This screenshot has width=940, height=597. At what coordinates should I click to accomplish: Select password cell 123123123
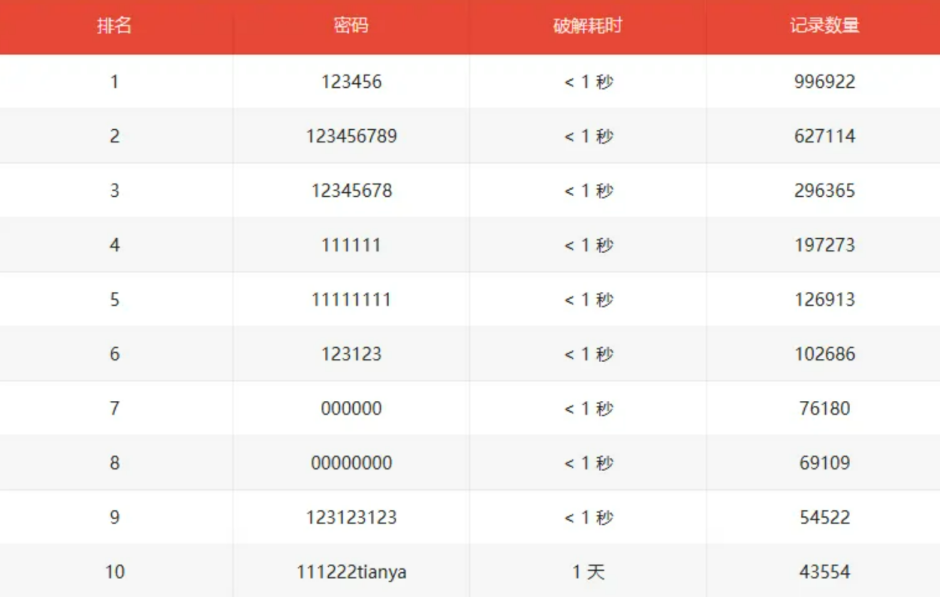pyautogui.click(x=351, y=518)
